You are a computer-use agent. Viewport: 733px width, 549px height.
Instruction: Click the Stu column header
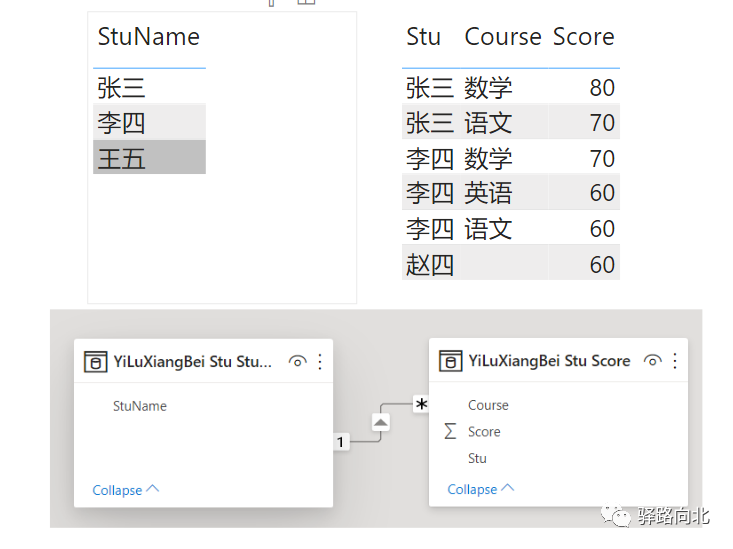424,36
